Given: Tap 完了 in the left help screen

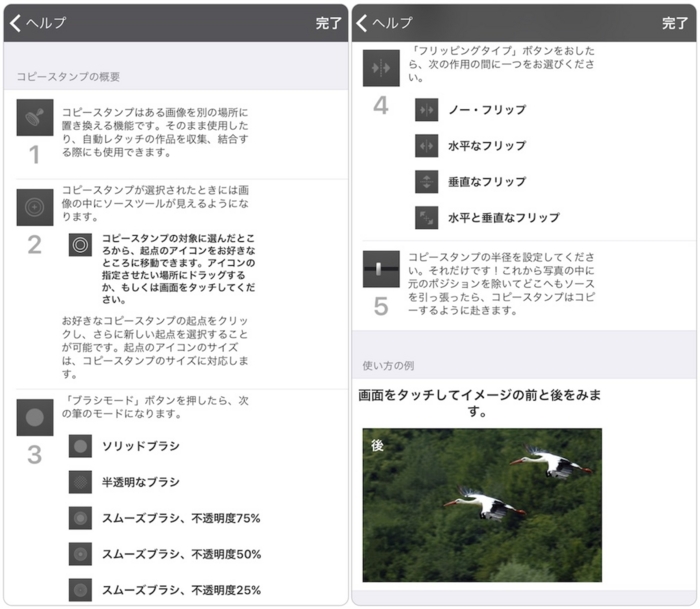Looking at the screenshot, I should [x=329, y=23].
